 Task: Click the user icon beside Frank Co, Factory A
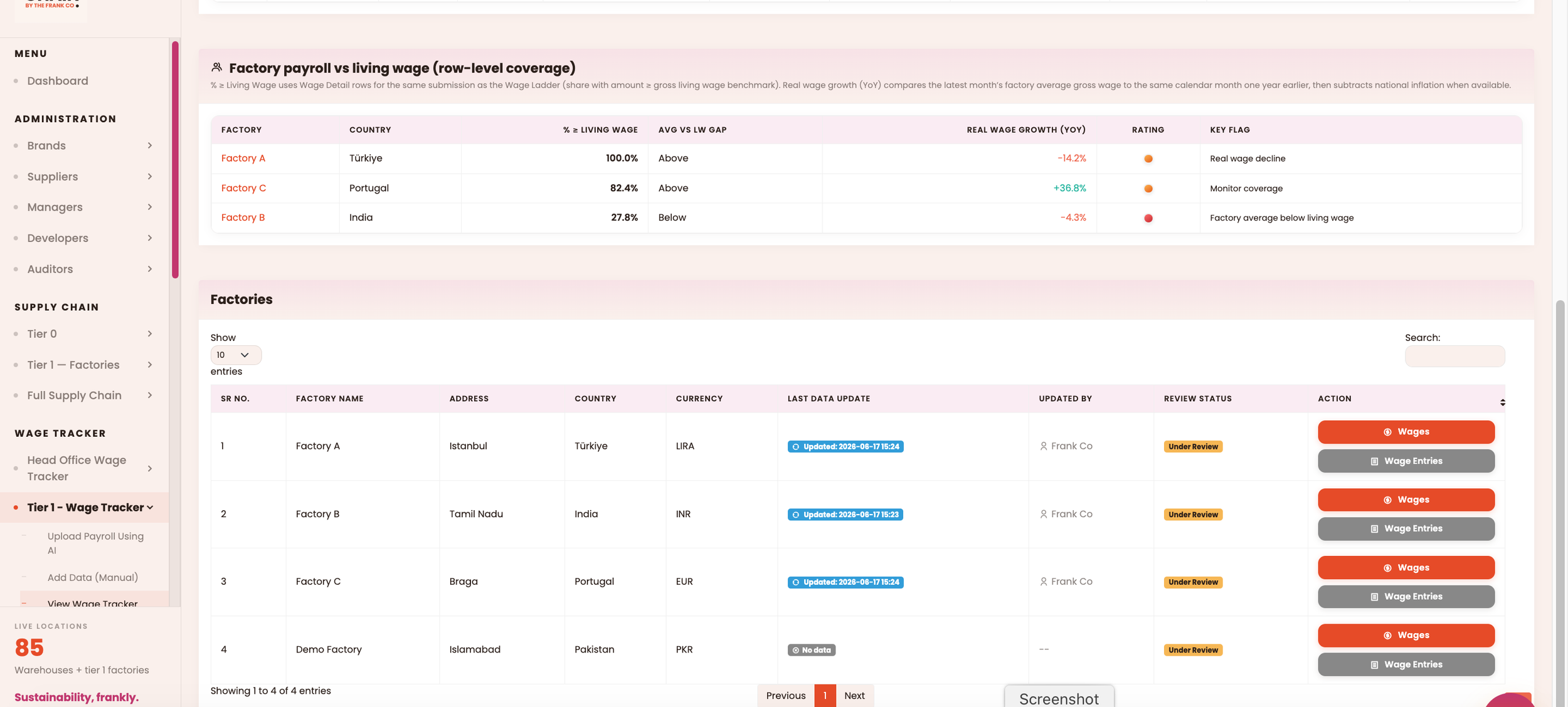point(1044,446)
